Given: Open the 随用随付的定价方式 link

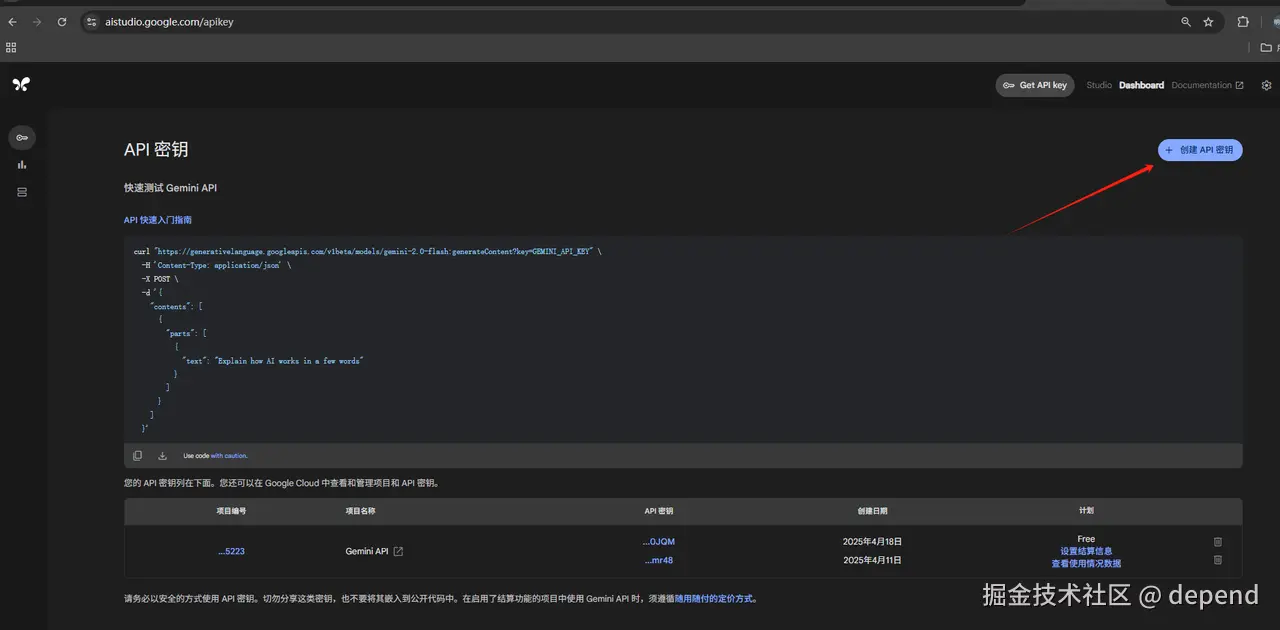Looking at the screenshot, I should point(715,599).
